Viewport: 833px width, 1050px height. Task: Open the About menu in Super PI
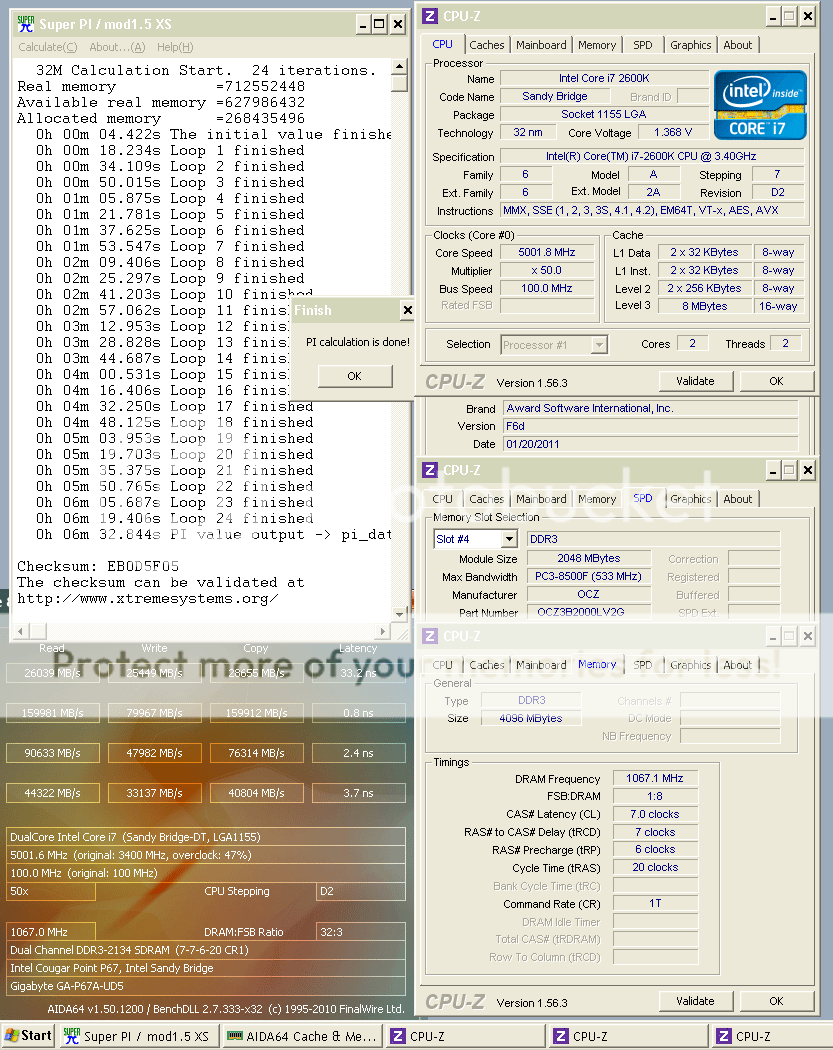coord(117,47)
